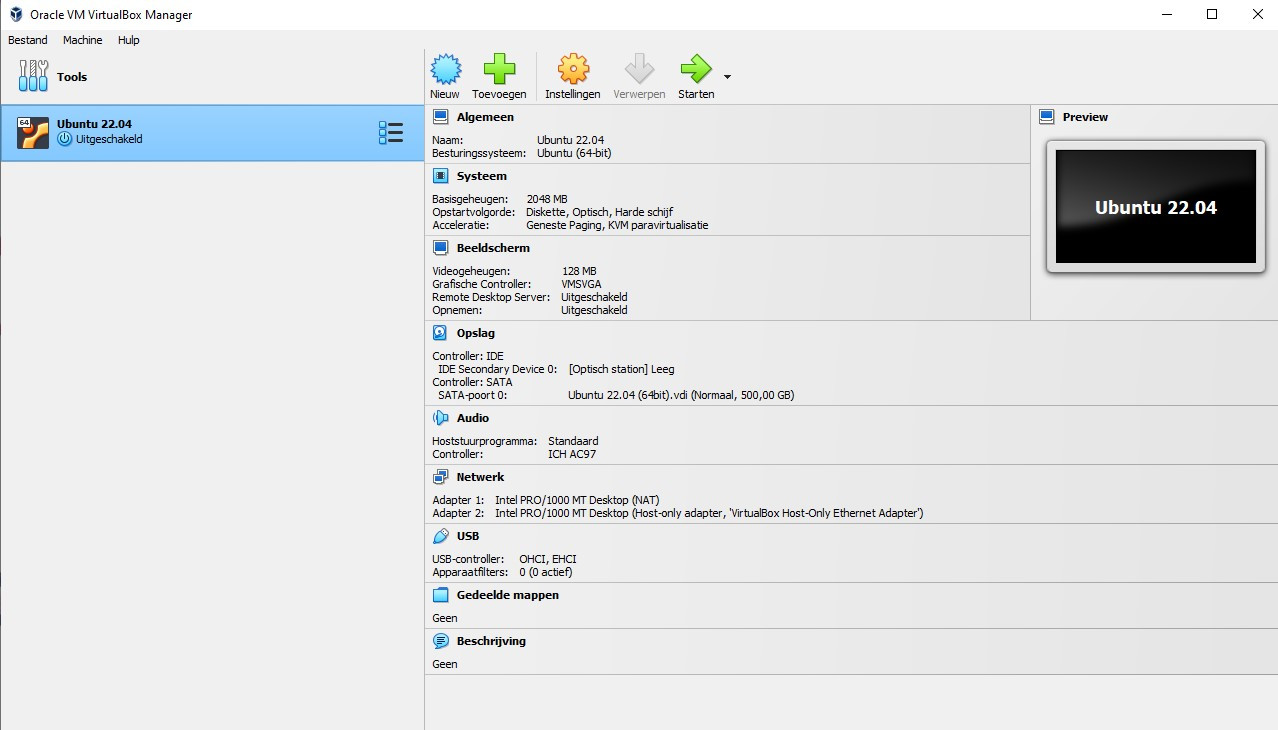Click the Tools wrench icon
This screenshot has width=1278, height=730.
pyautogui.click(x=33, y=76)
